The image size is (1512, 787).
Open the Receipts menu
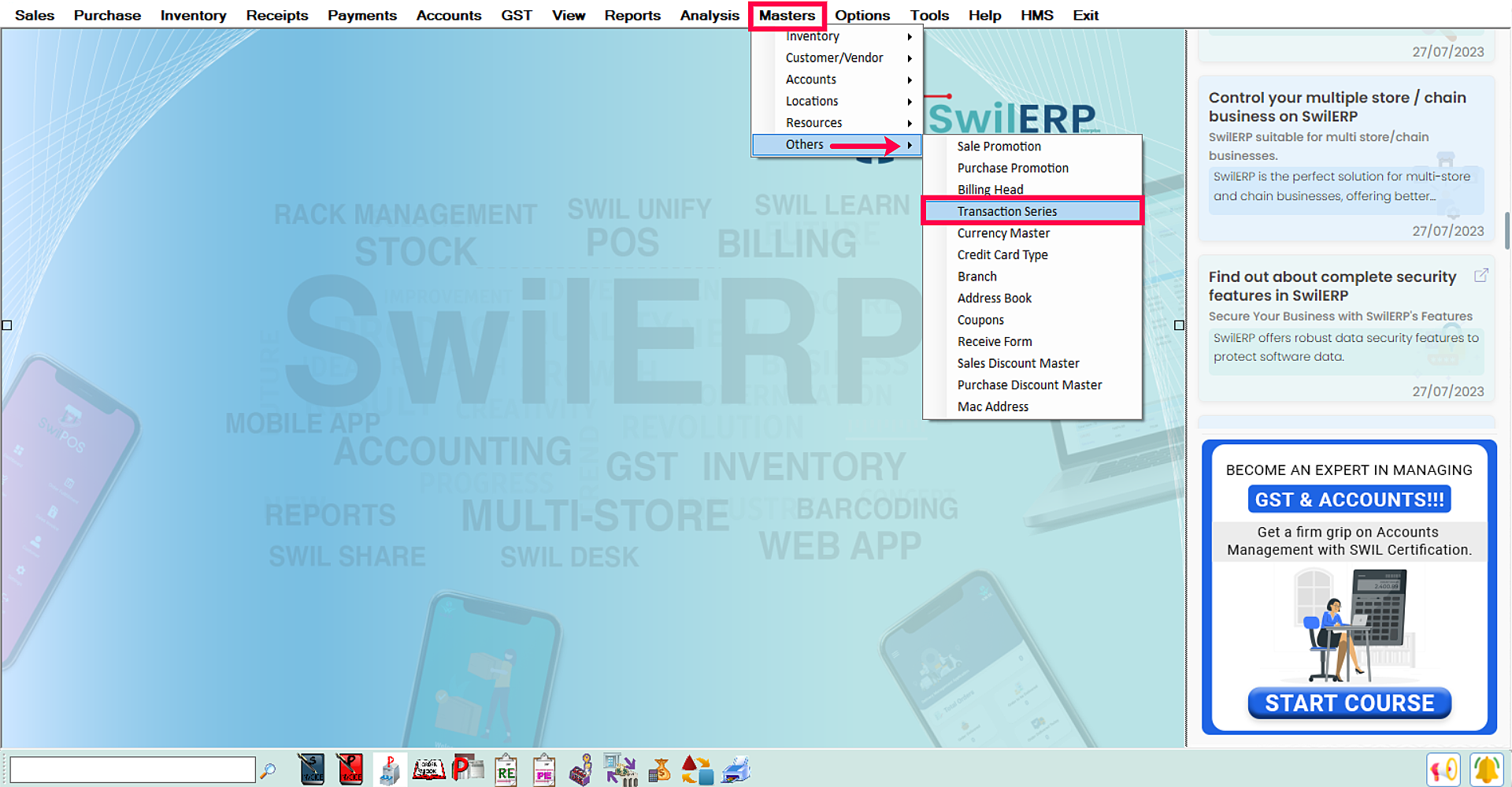click(x=277, y=15)
